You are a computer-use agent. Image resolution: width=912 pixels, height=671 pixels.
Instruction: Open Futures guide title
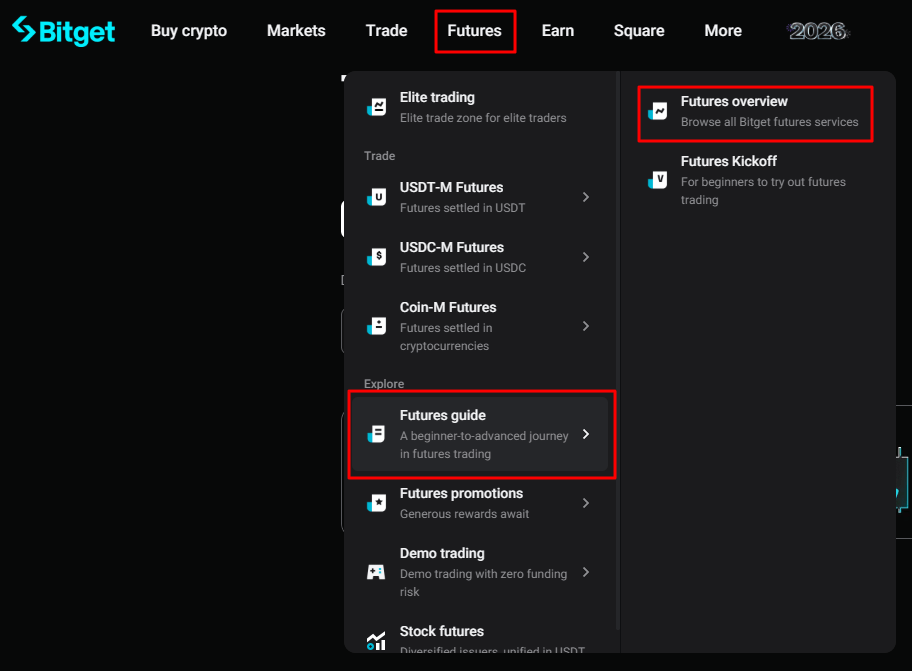pyautogui.click(x=443, y=415)
